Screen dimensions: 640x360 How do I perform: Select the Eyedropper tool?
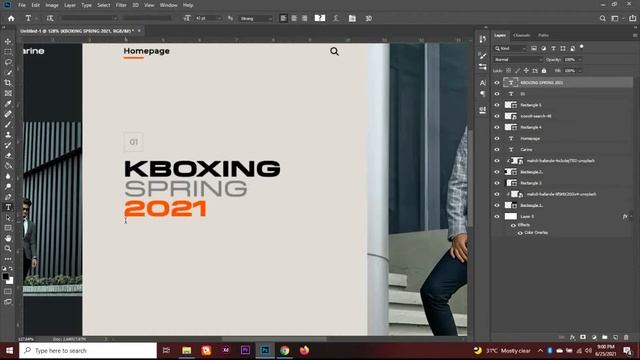tap(8, 104)
